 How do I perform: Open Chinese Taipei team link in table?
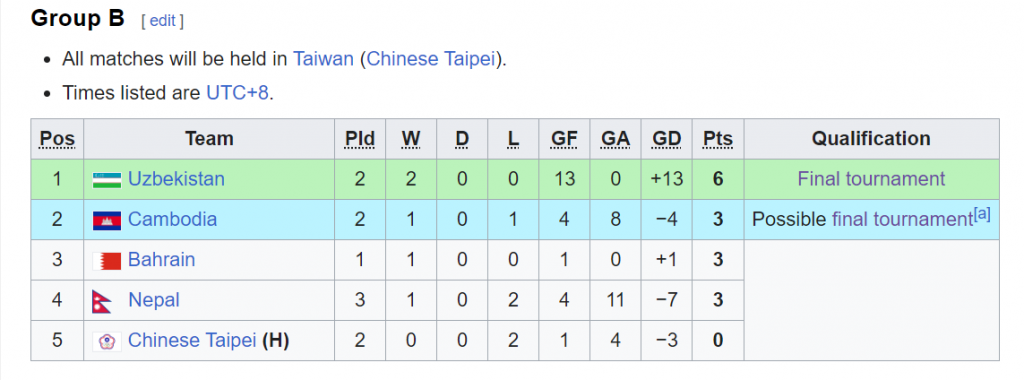coord(192,340)
